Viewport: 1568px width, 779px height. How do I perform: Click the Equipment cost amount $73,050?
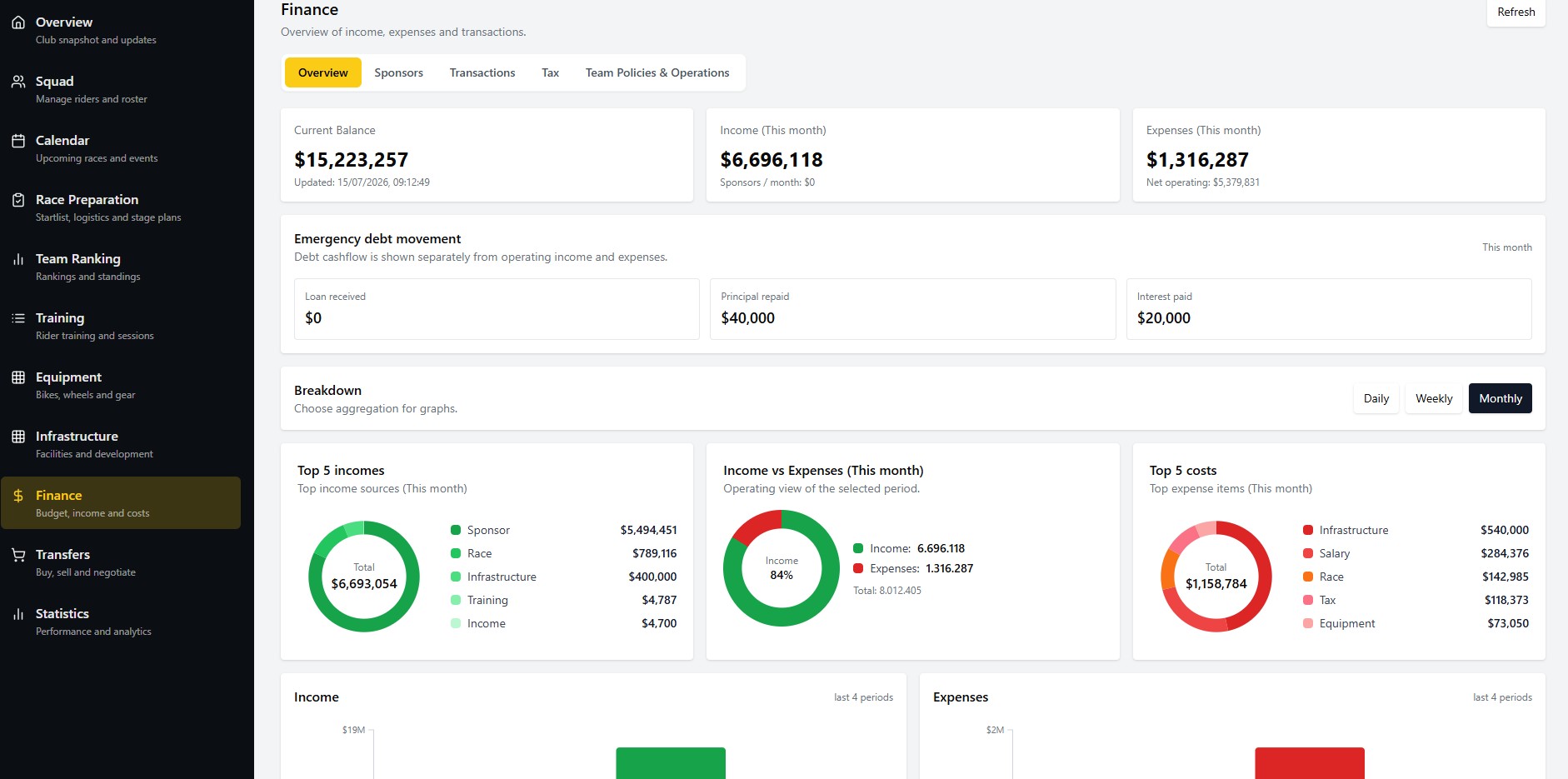coord(1508,623)
